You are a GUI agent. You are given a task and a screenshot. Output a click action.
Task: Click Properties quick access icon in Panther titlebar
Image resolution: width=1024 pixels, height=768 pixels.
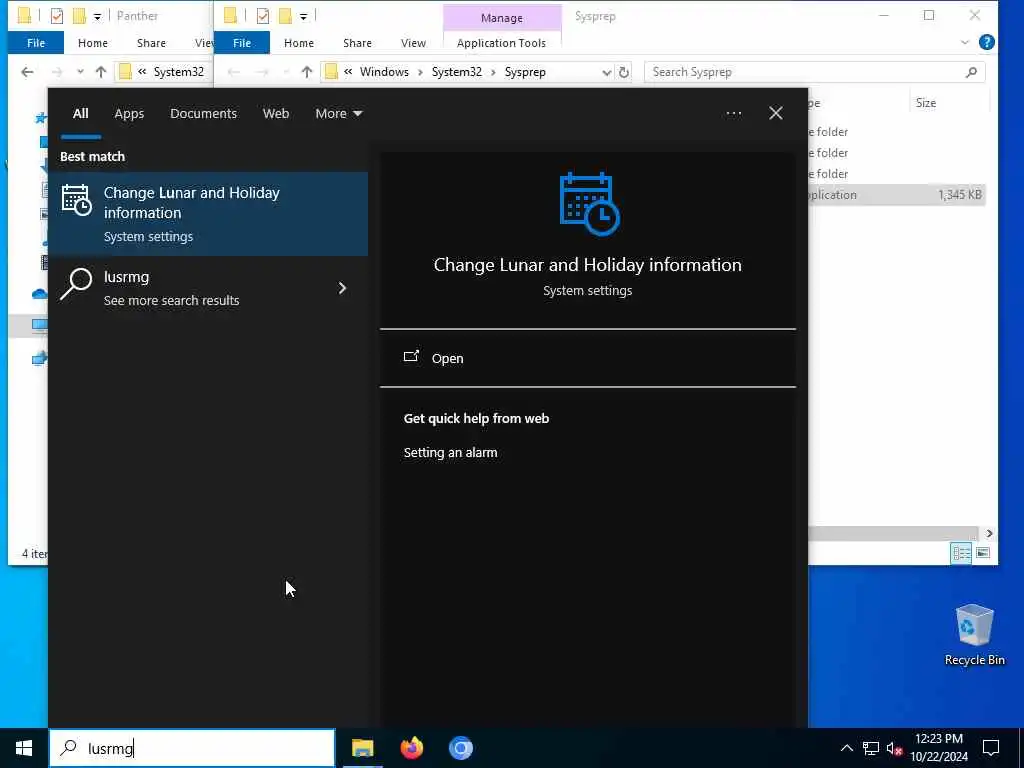(x=57, y=16)
